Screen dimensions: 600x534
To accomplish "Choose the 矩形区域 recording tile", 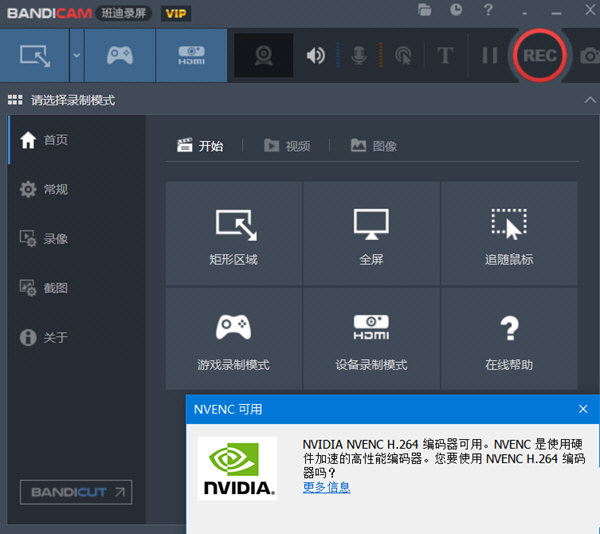I will (x=233, y=233).
